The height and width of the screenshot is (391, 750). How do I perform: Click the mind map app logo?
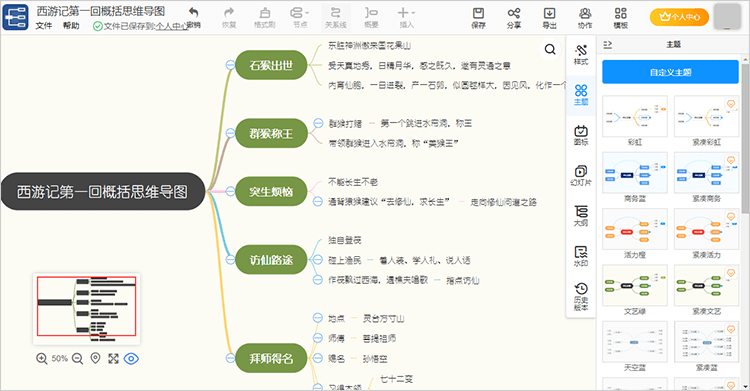coord(15,17)
